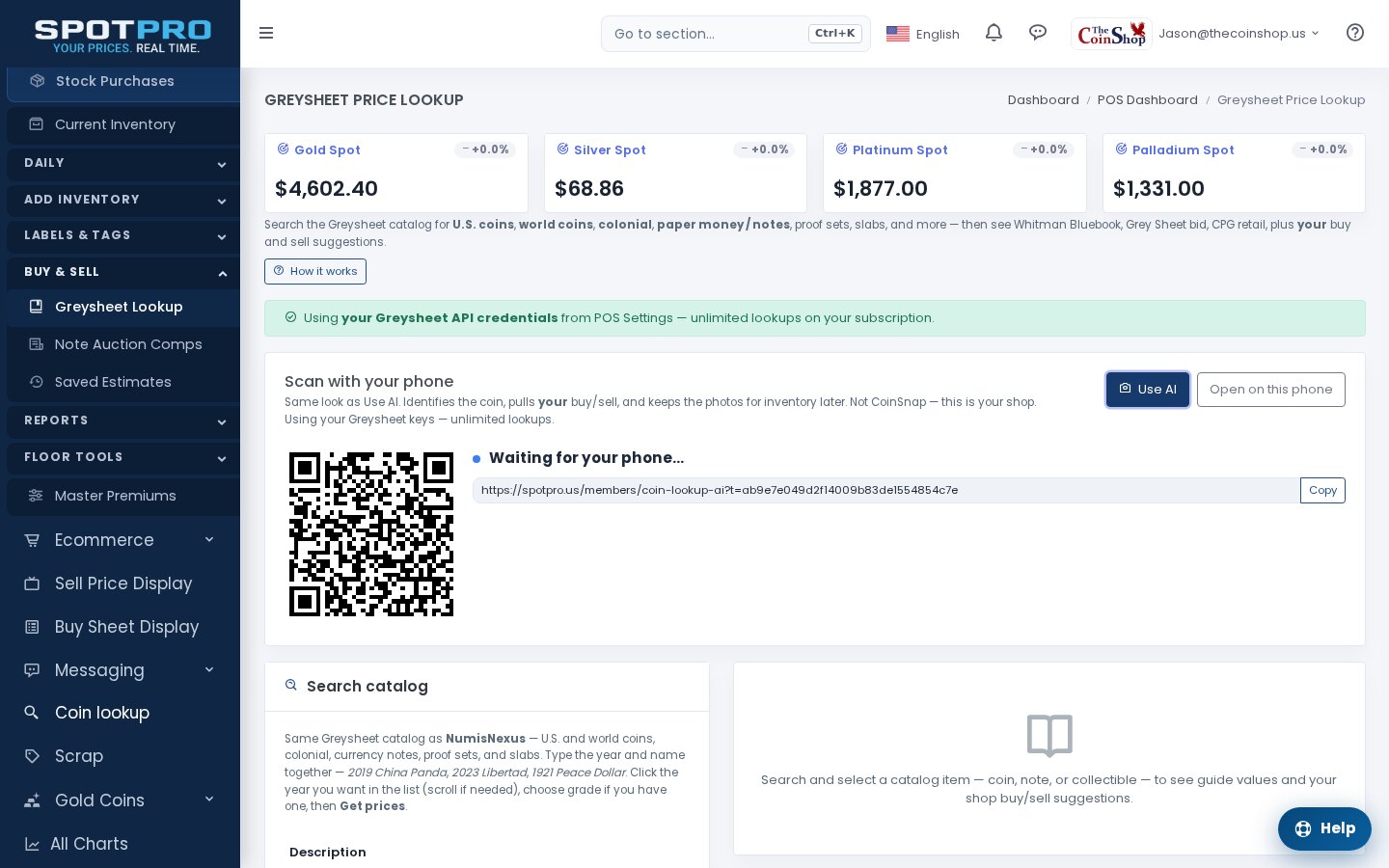1389x868 pixels.
Task: Click the Use AI button
Action: (x=1148, y=390)
